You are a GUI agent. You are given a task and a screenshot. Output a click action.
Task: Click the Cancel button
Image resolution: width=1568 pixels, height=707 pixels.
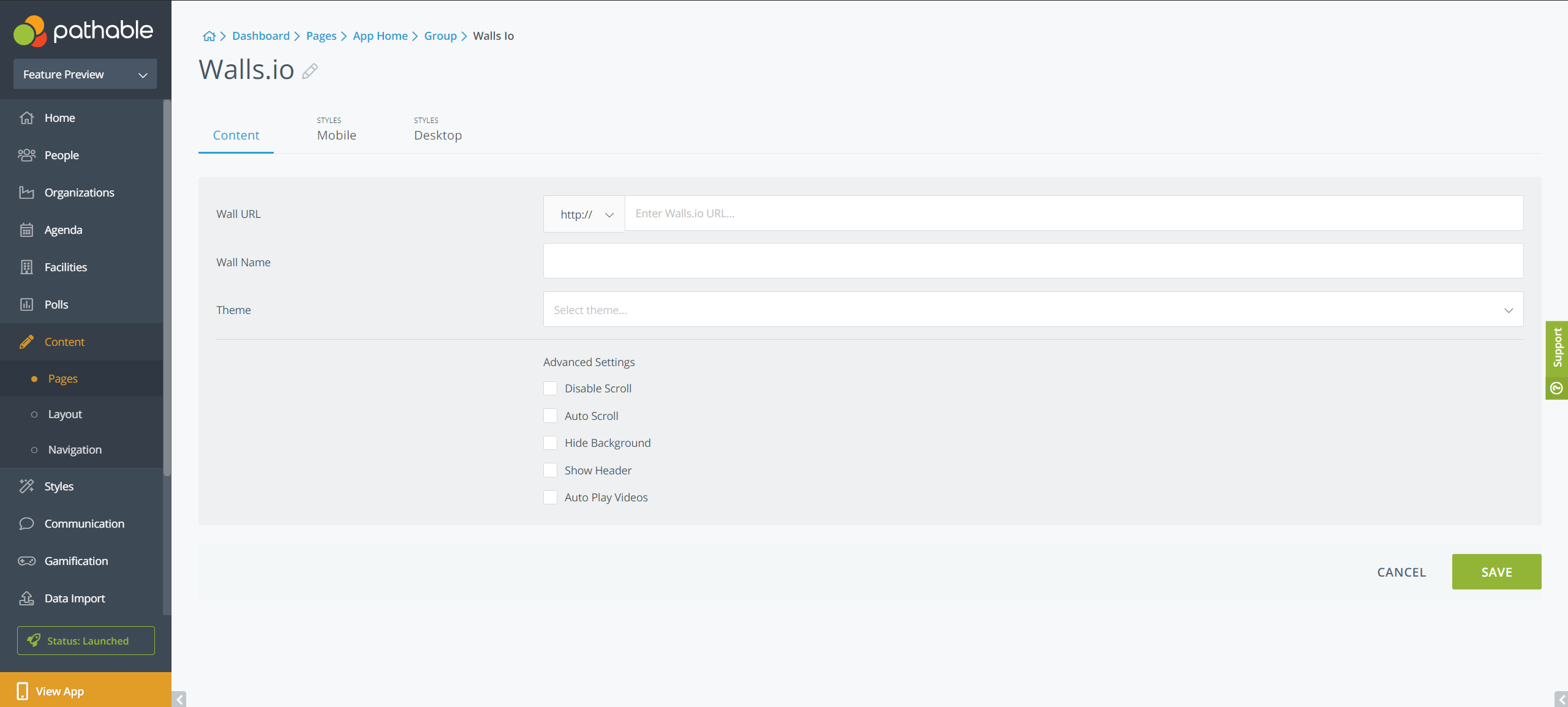[1401, 572]
